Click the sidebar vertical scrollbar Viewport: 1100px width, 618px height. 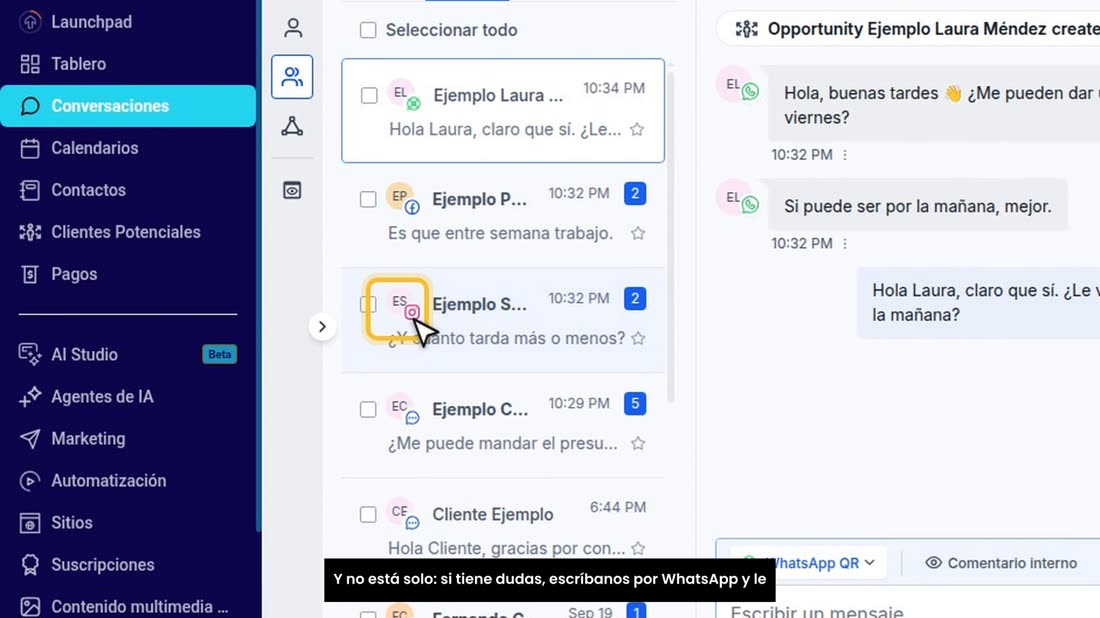(258, 267)
